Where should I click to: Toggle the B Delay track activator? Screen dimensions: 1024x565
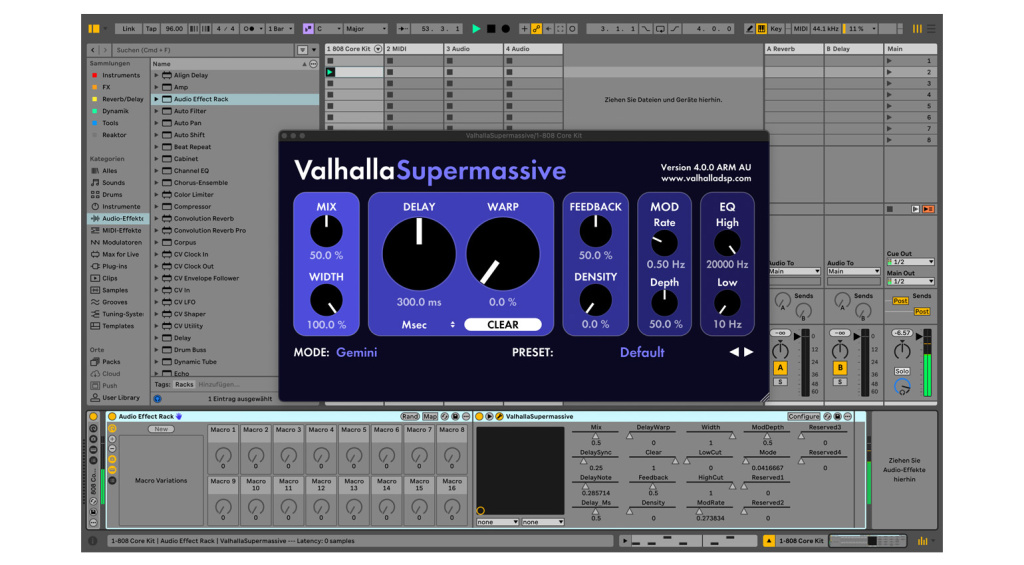[x=840, y=368]
